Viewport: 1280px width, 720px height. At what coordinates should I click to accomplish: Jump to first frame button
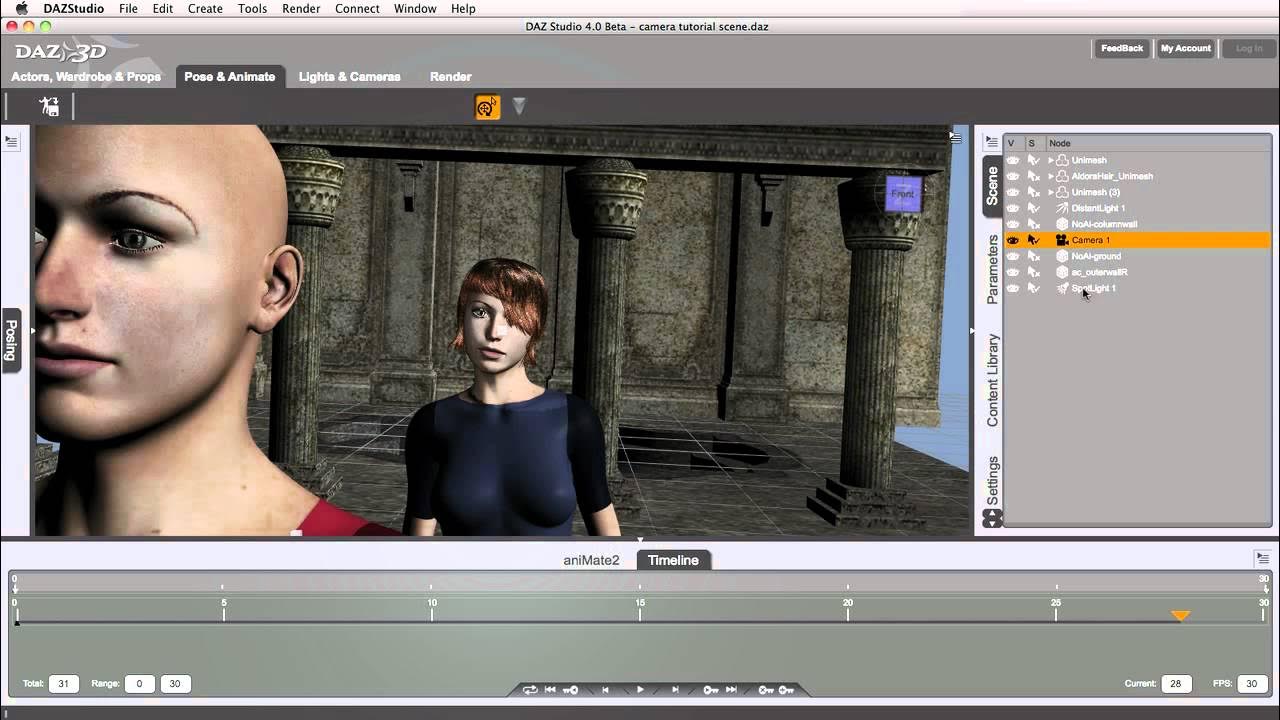coord(550,689)
